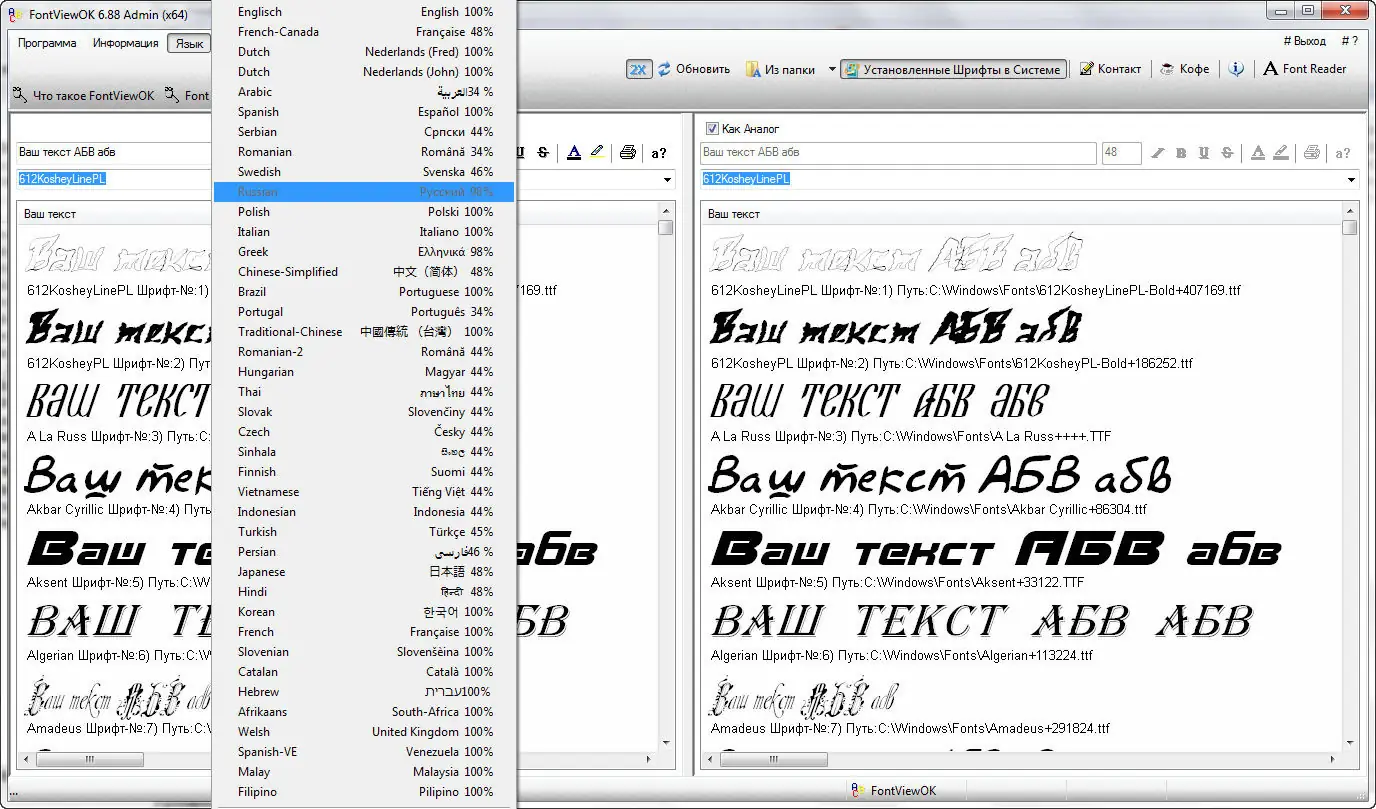The image size is (1376, 809).
Task: Click inside the font size field showing 48
Action: pos(1121,153)
